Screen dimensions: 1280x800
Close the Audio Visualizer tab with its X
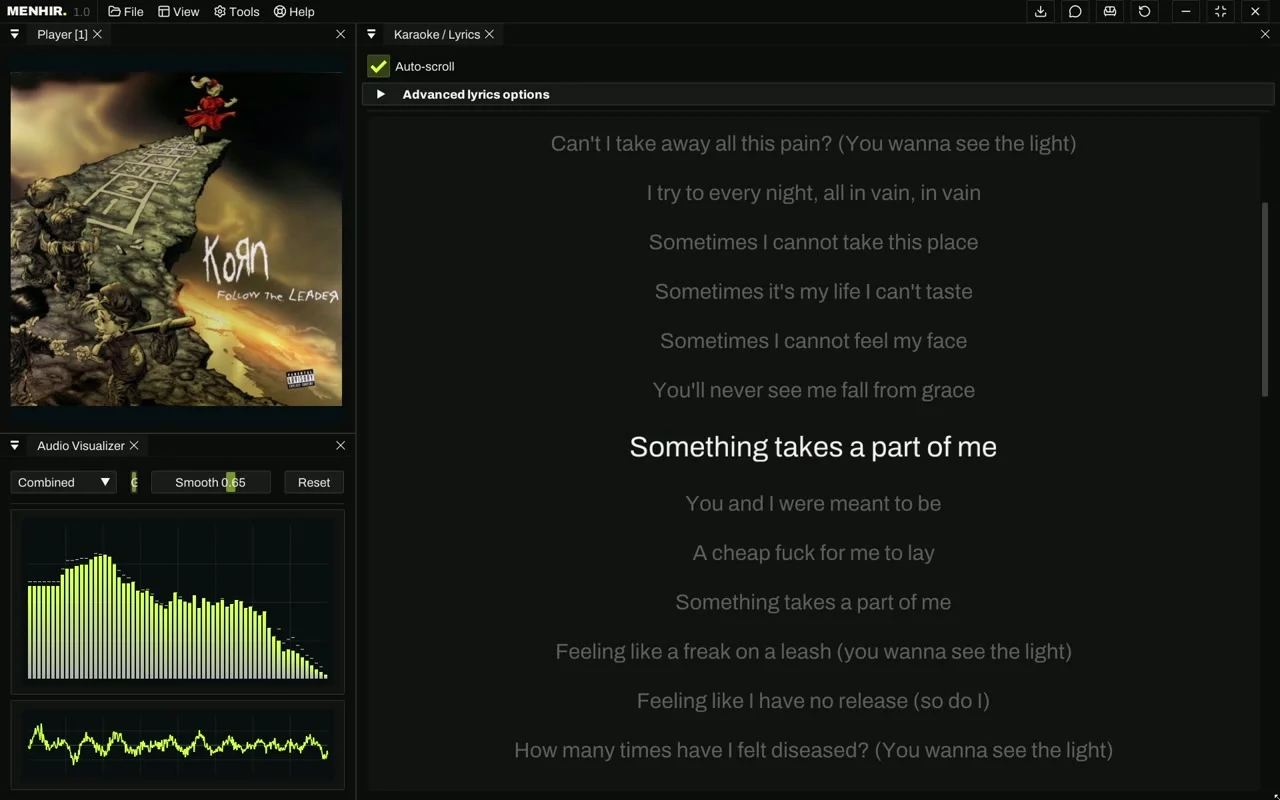[x=134, y=445]
